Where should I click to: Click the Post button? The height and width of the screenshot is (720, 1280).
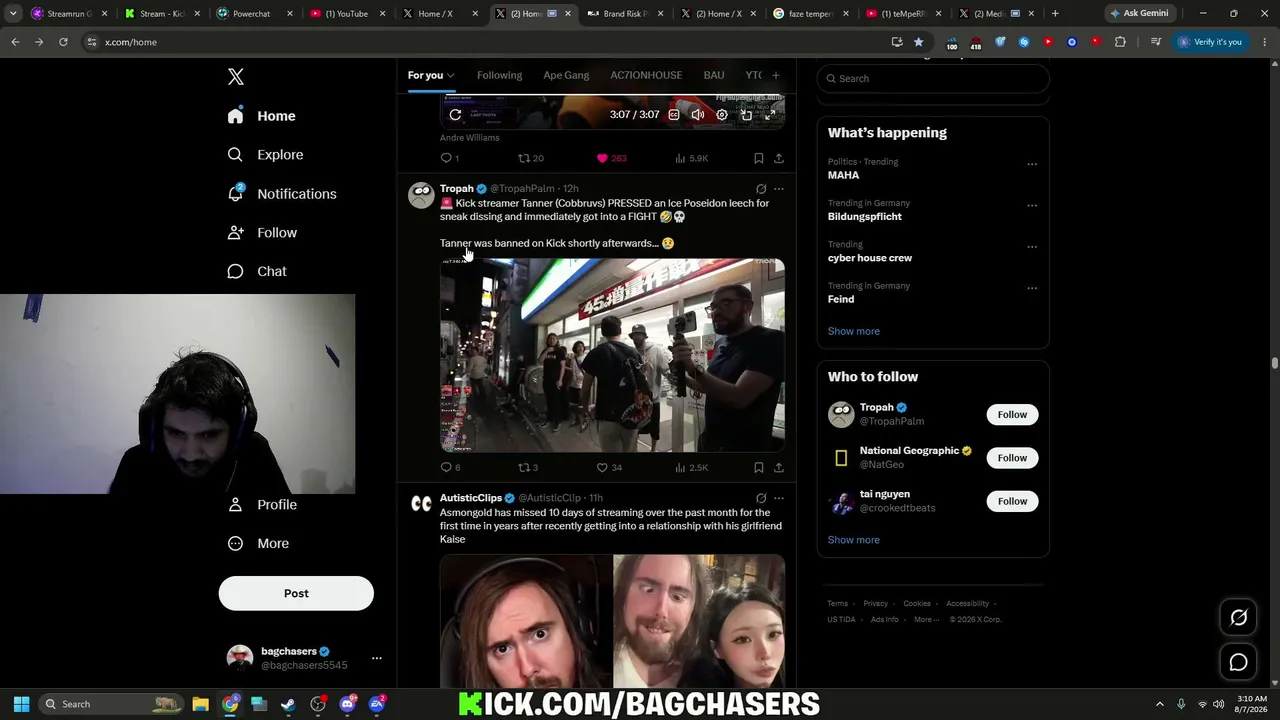(x=296, y=593)
